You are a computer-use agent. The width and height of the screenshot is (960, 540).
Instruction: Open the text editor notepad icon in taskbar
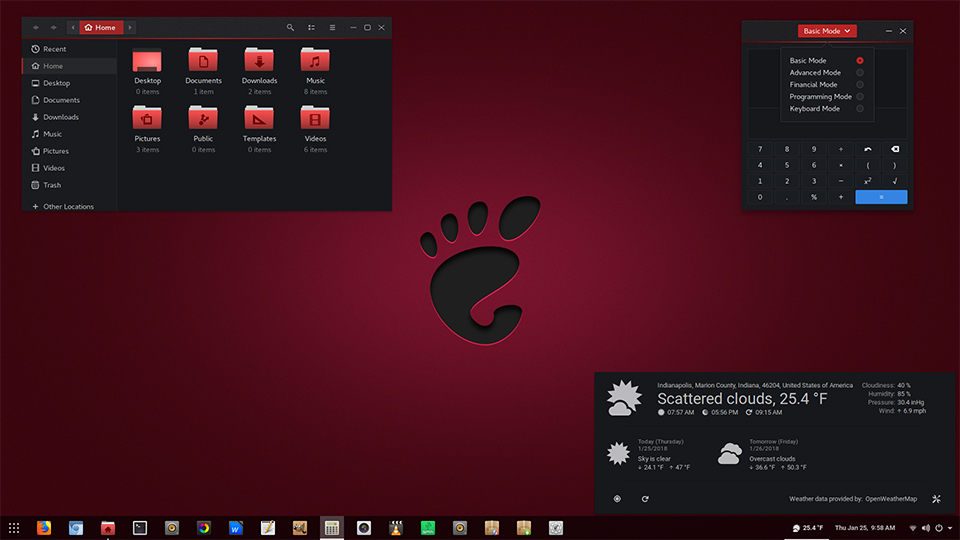[268, 528]
